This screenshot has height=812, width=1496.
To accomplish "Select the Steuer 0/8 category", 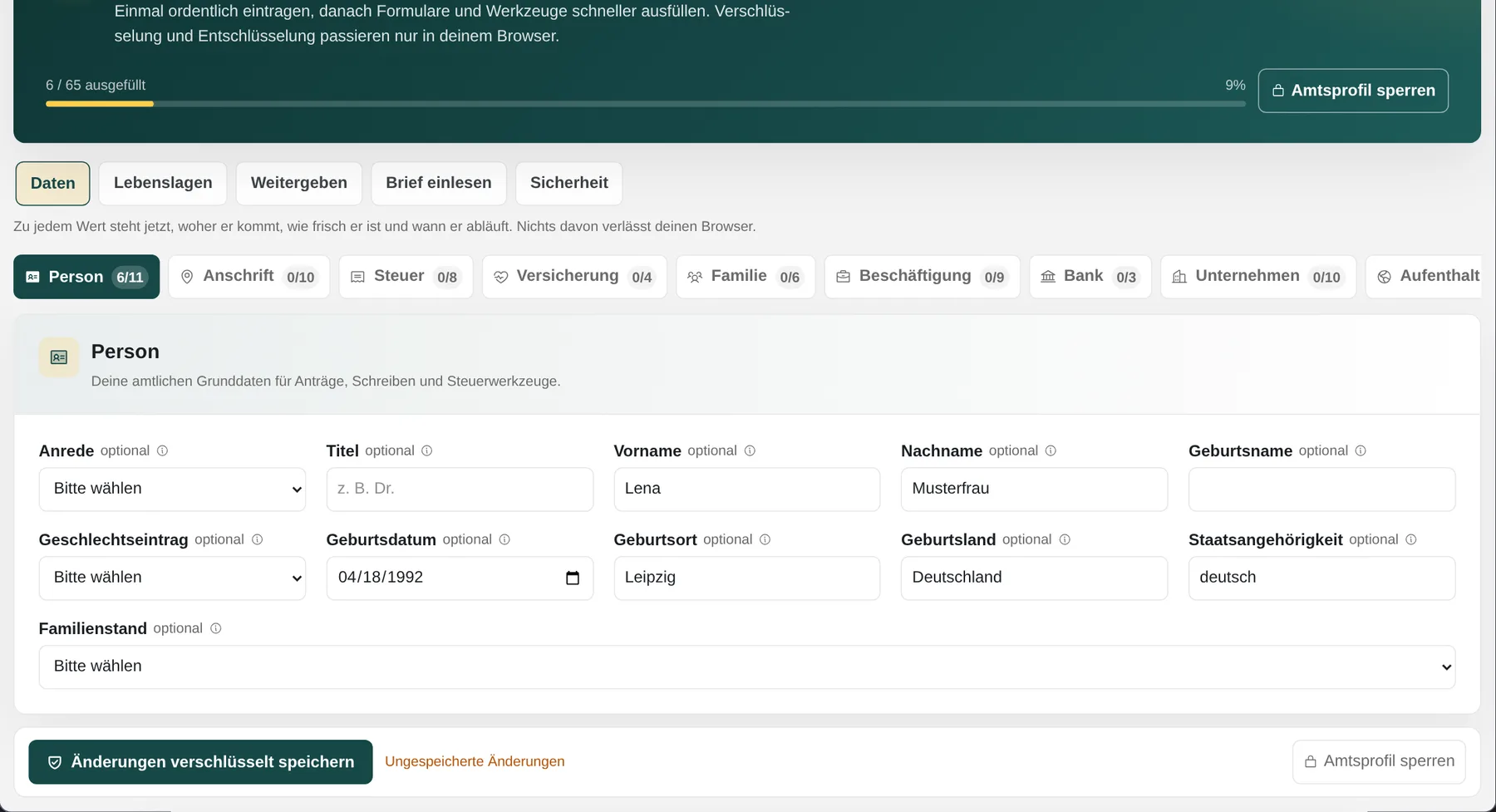I will [x=406, y=277].
